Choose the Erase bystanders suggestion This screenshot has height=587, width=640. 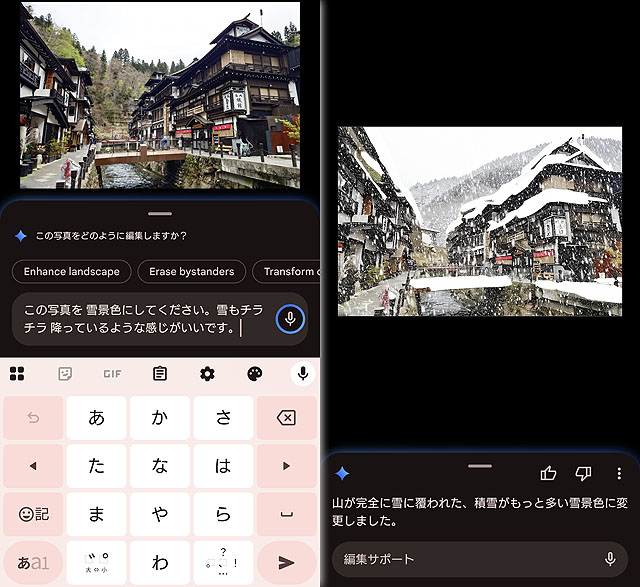[x=192, y=271]
